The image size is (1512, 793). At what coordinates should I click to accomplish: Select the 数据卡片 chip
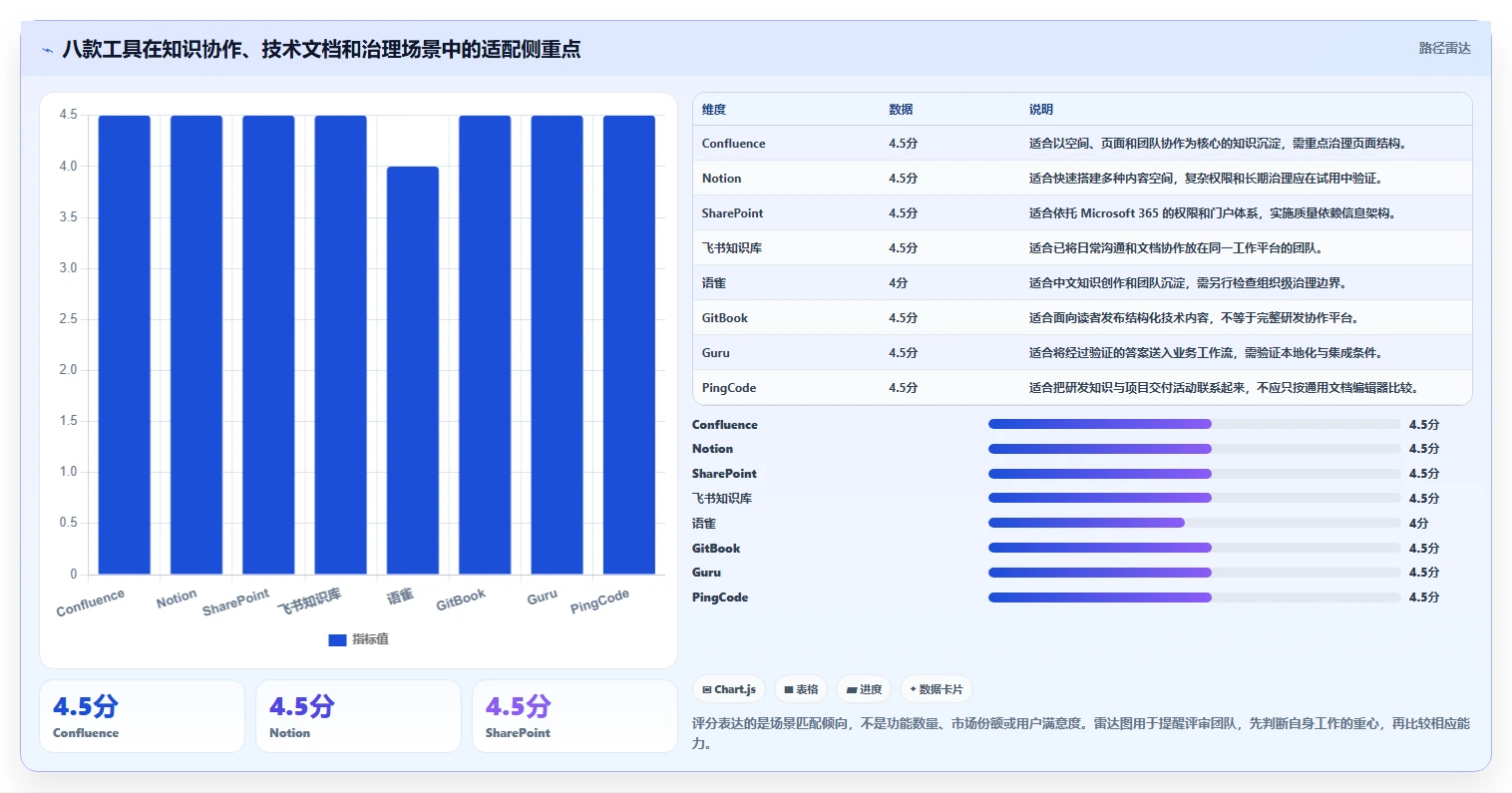937,689
